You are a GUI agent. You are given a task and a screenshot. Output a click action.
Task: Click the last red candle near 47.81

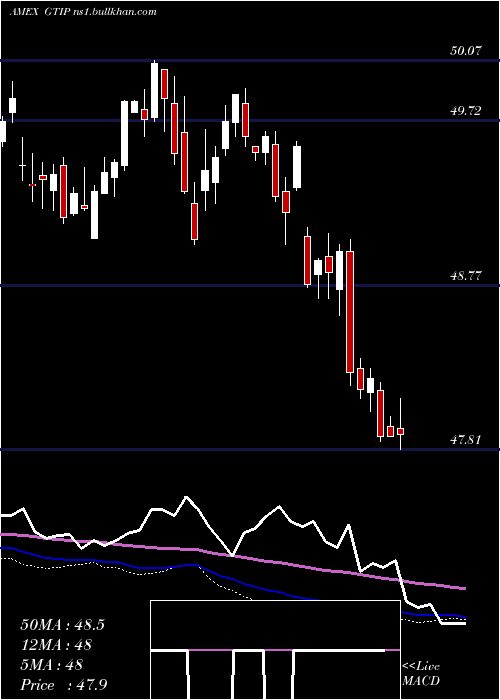coord(400,432)
